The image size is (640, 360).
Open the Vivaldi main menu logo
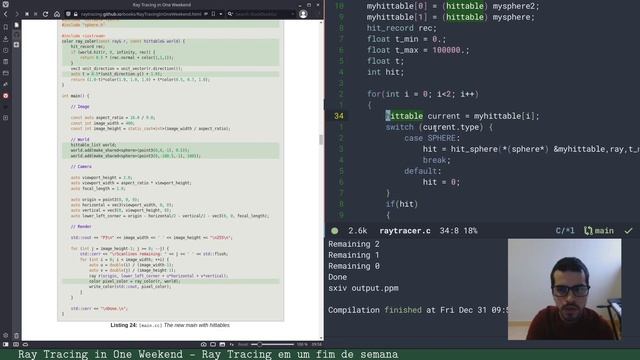[6, 4]
